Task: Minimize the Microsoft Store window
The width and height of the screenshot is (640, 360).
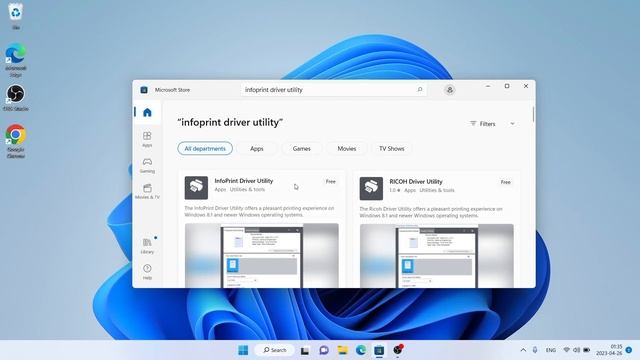Action: coord(488,86)
